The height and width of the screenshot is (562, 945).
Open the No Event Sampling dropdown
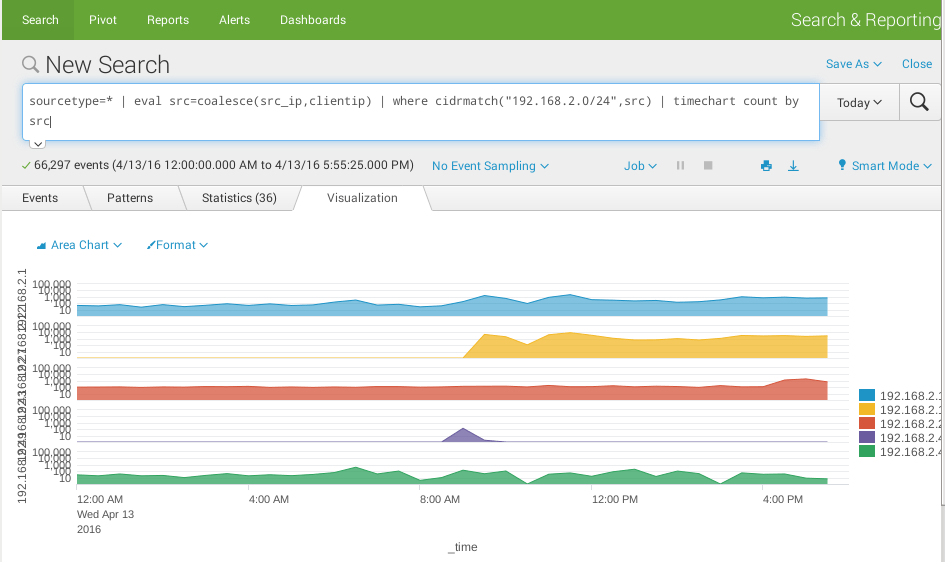490,166
